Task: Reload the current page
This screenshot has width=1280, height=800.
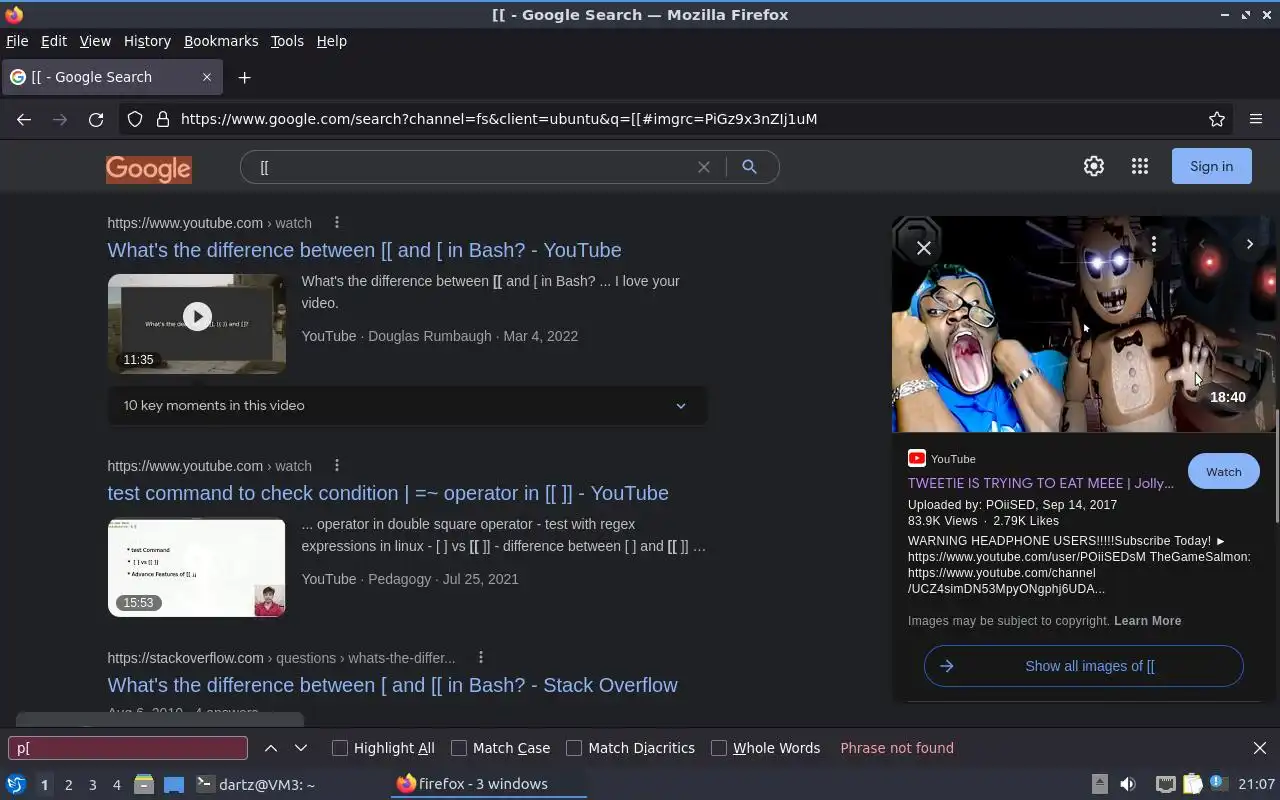Action: click(x=96, y=119)
